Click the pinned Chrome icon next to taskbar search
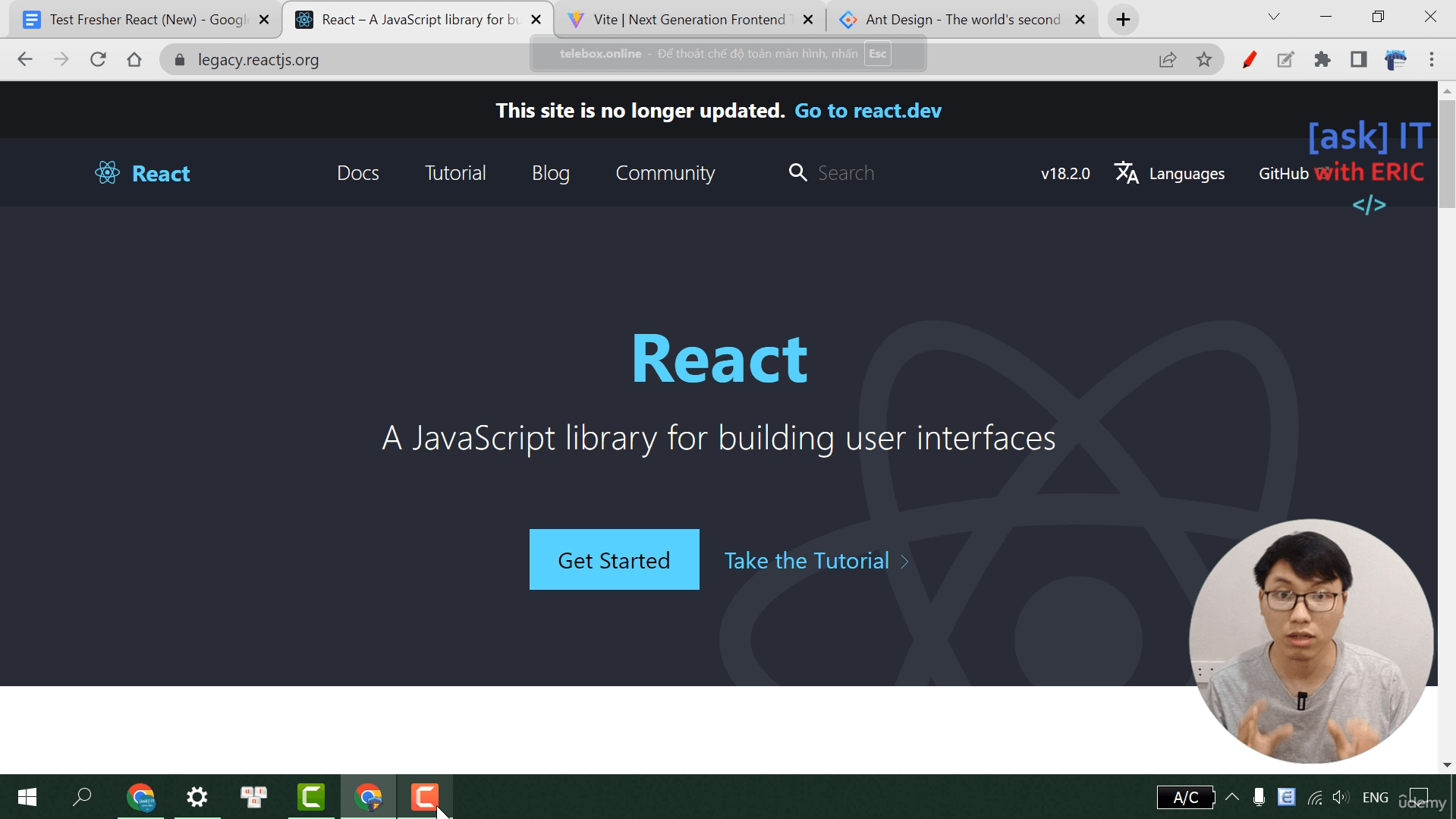Screen dimensions: 1456x819 coord(141,797)
